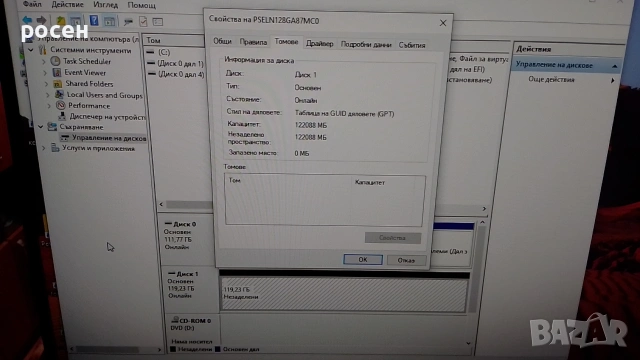Click the Local Users and Groups icon
640x360 pixels.
pos(60,94)
